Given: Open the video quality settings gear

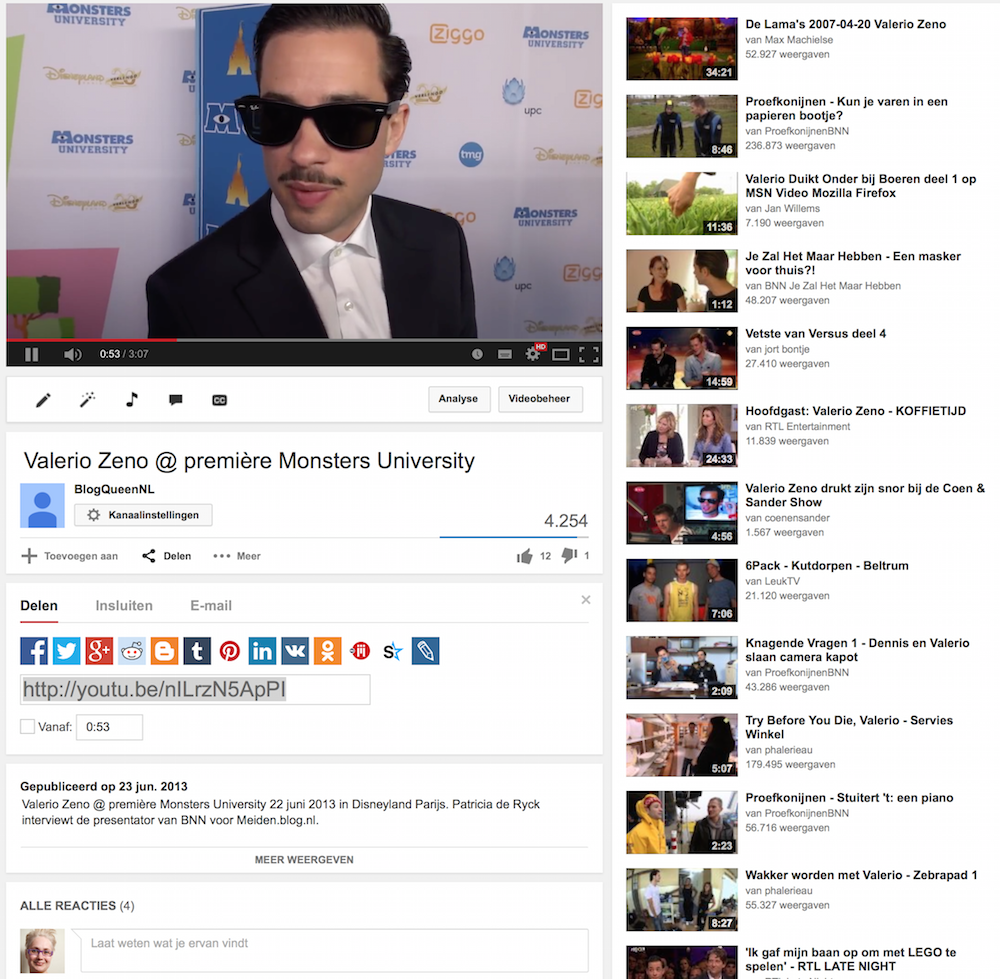Looking at the screenshot, I should tap(533, 354).
